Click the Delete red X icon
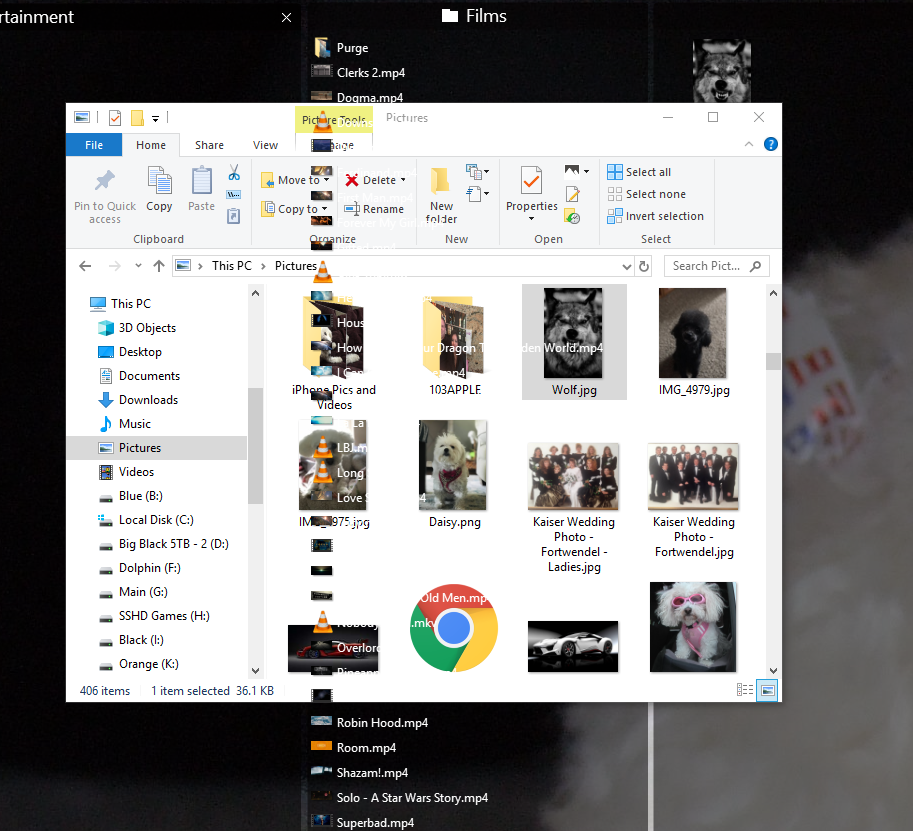This screenshot has height=831, width=913. pos(352,180)
